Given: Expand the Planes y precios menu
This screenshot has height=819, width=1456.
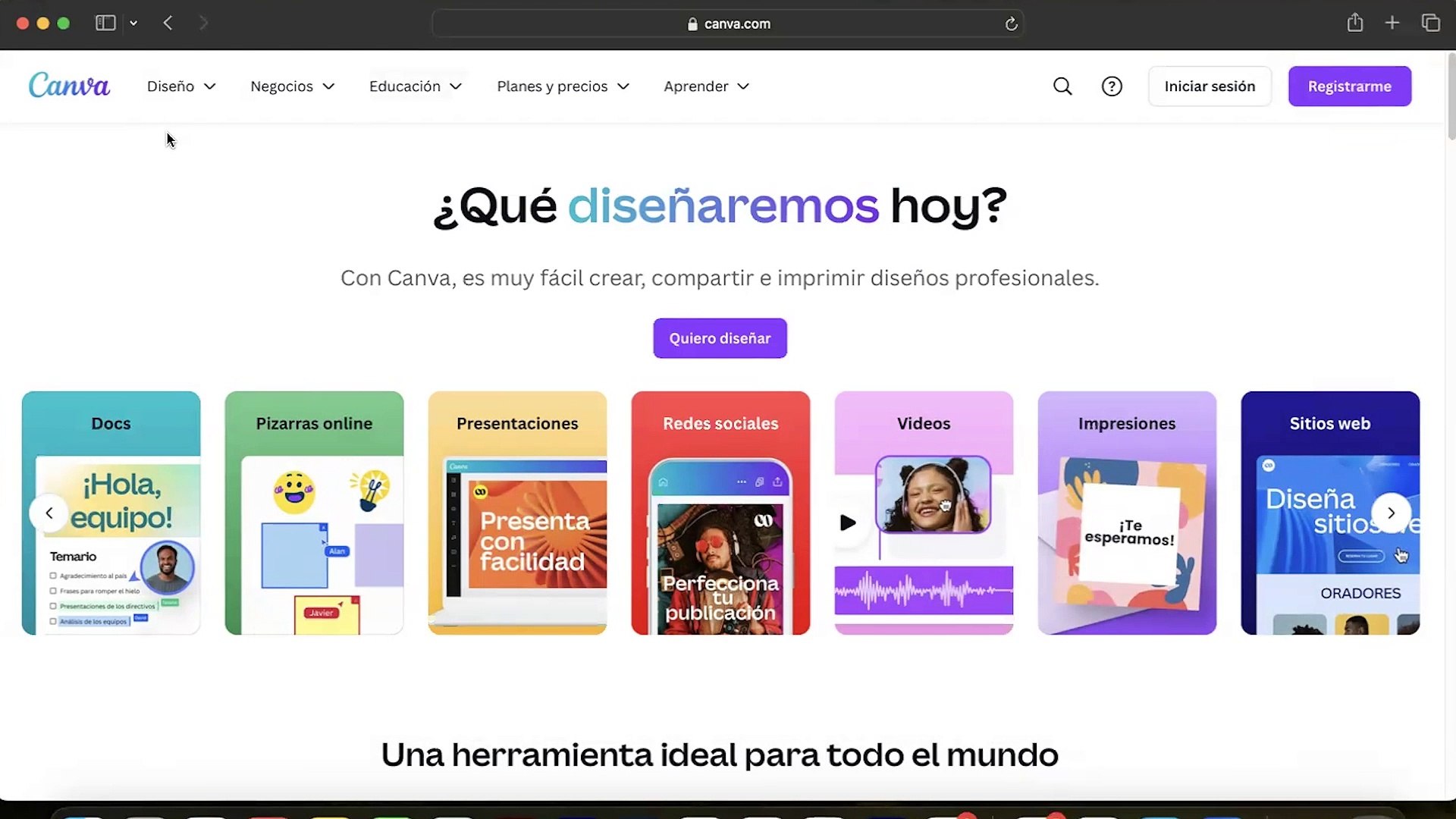Looking at the screenshot, I should [x=563, y=86].
